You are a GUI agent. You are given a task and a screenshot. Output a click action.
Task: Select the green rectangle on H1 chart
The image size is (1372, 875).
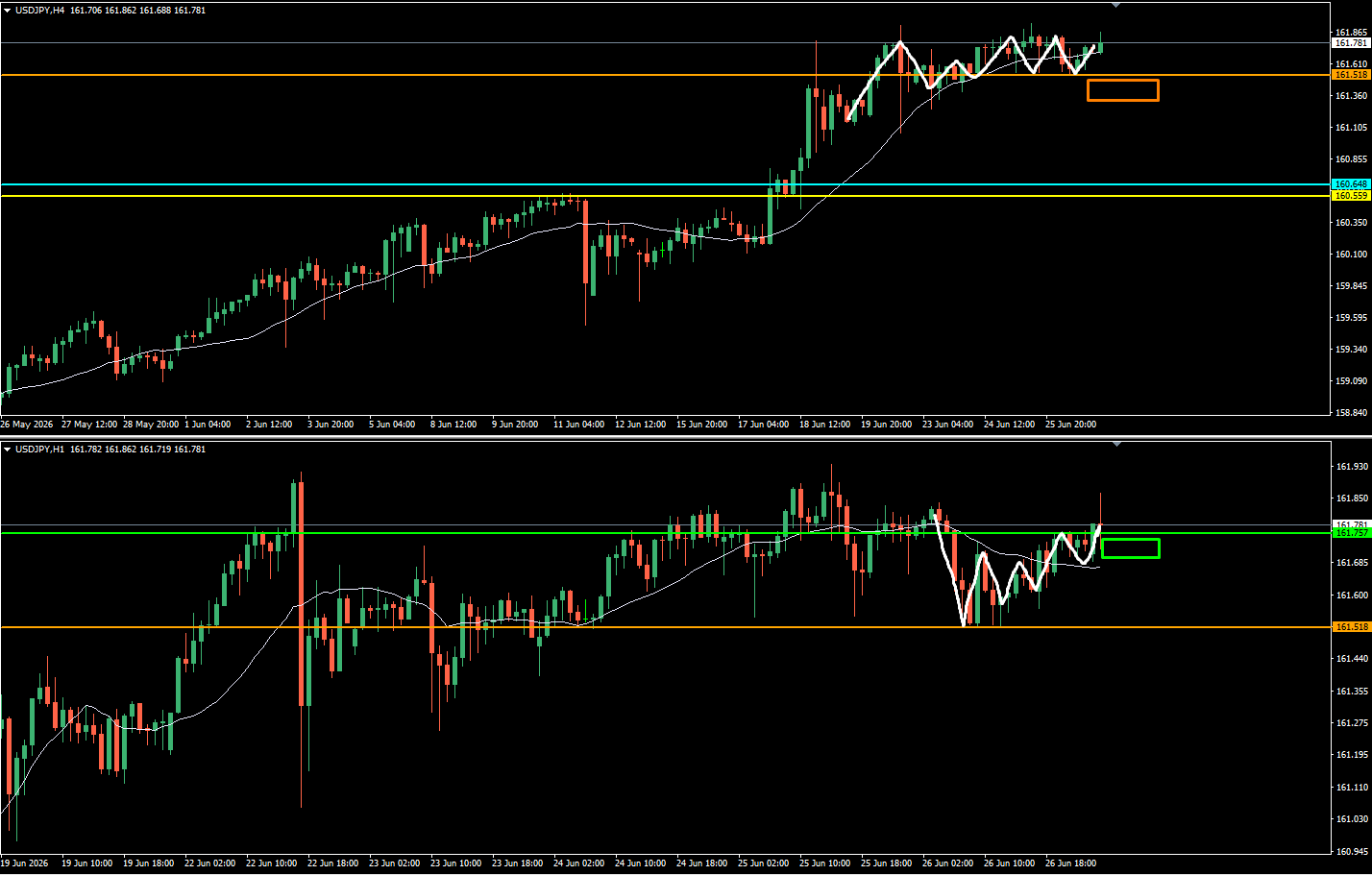(1130, 548)
